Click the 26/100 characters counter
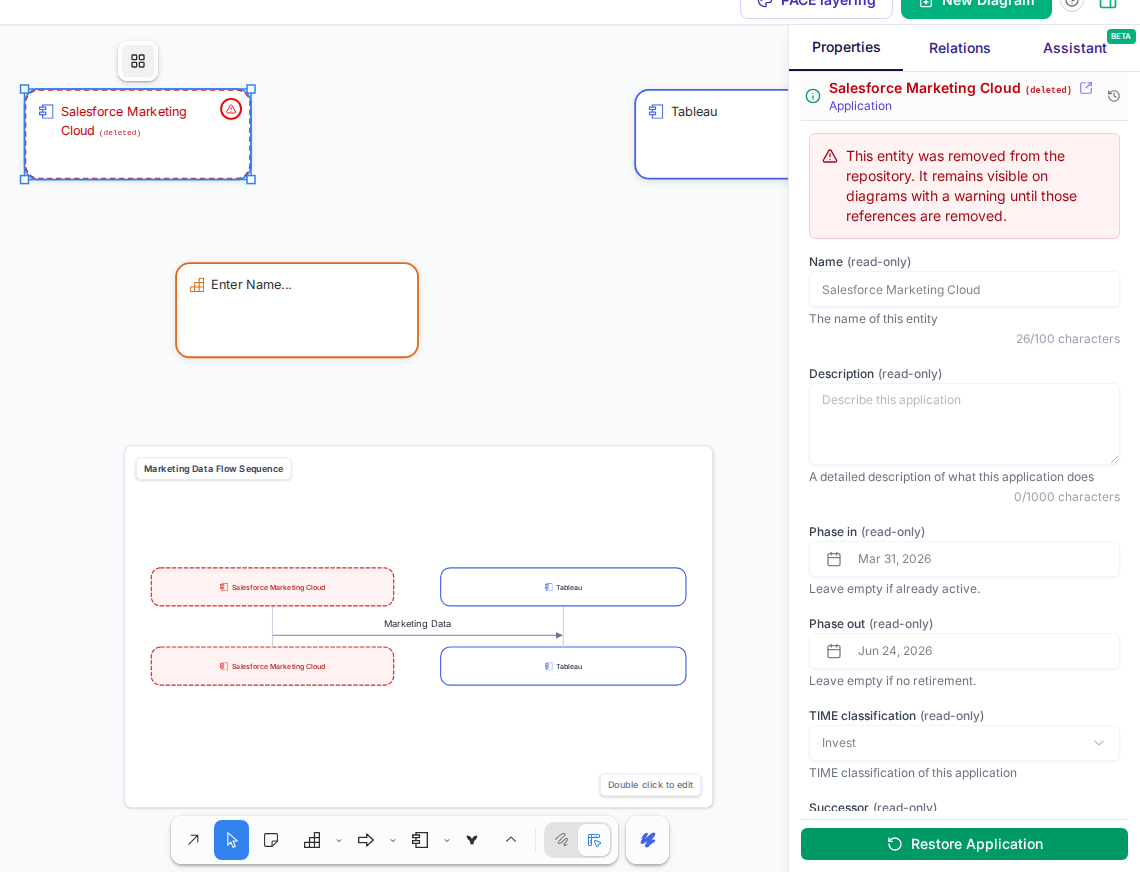 [x=1068, y=339]
